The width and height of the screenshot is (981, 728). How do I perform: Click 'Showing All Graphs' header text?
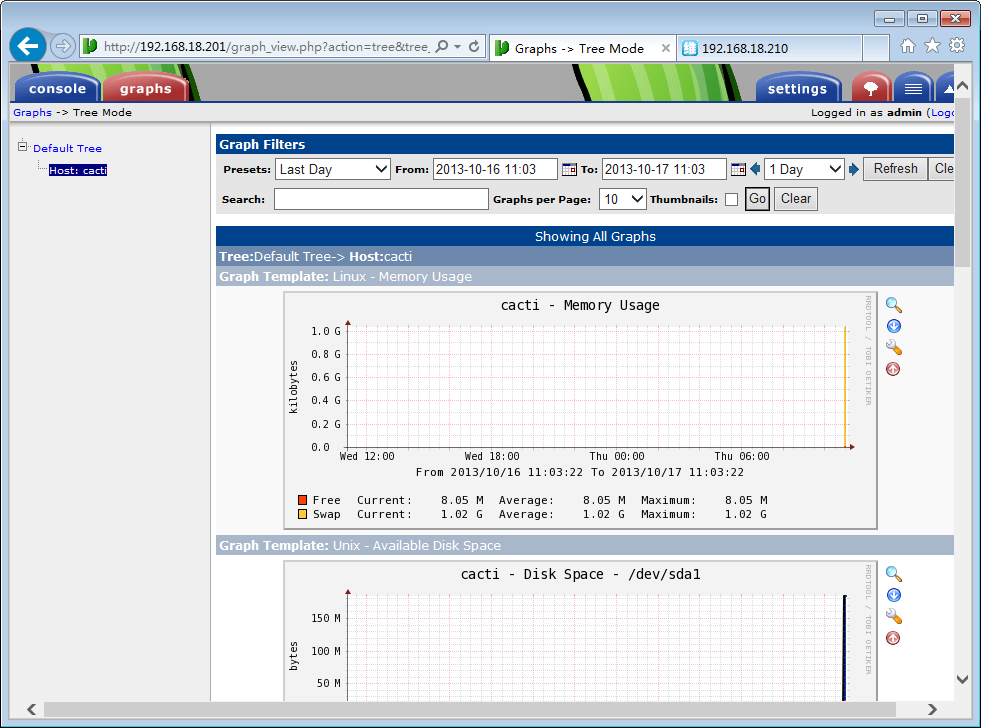[595, 236]
